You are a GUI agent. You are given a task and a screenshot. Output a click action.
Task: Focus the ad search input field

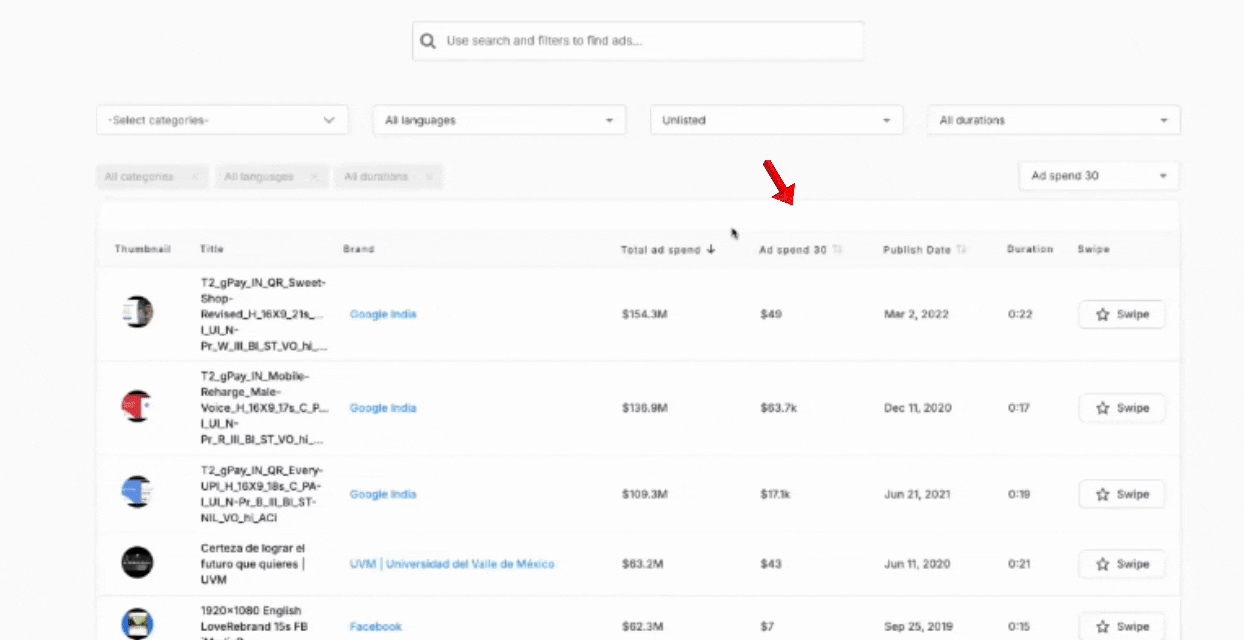click(x=650, y=41)
